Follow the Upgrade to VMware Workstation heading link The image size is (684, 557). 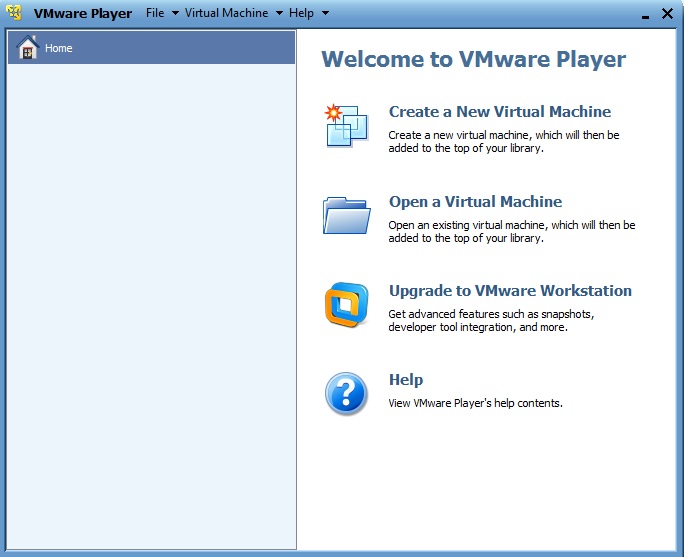[x=510, y=291]
